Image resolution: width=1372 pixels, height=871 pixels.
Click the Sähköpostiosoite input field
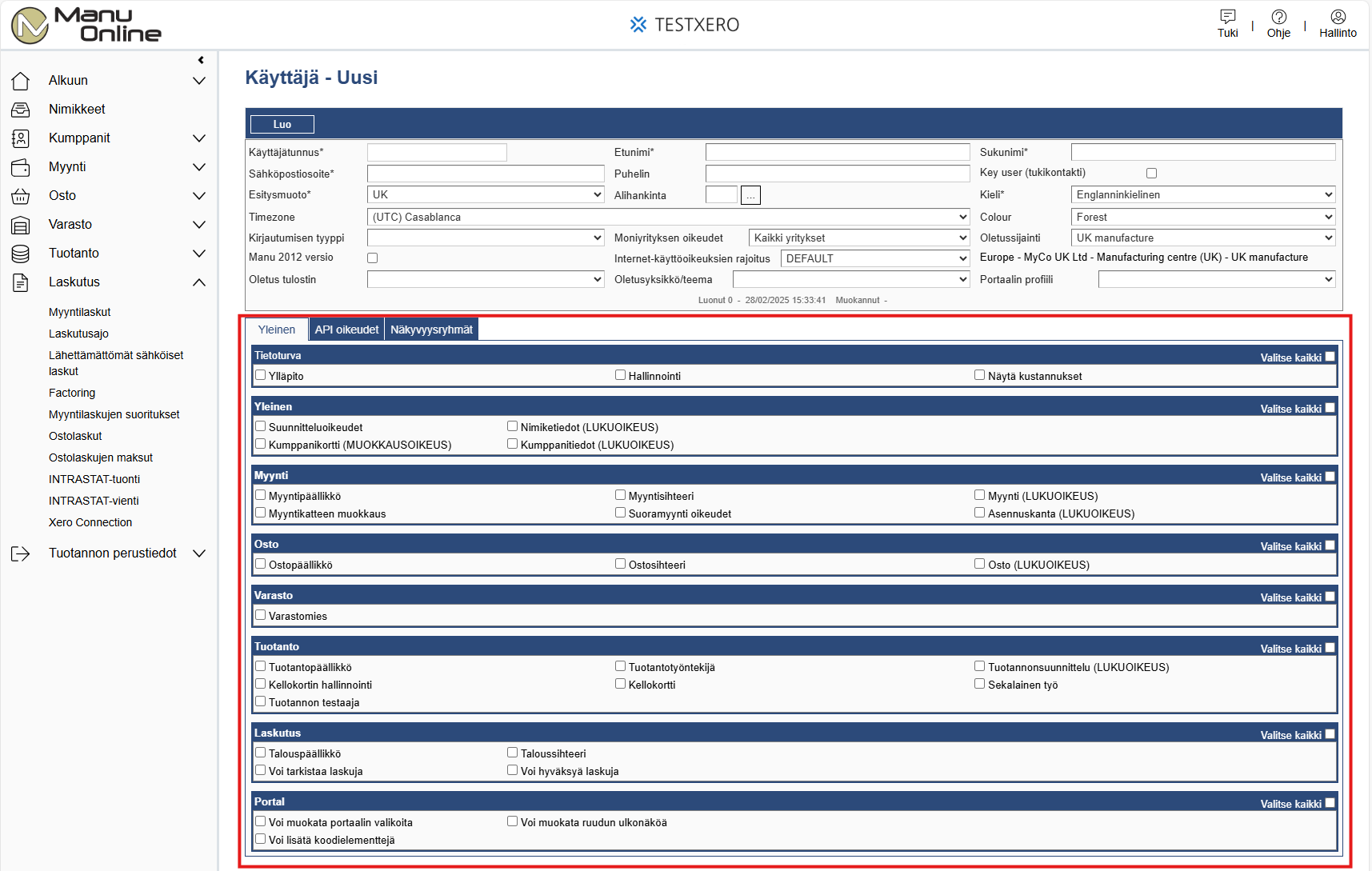pos(486,174)
